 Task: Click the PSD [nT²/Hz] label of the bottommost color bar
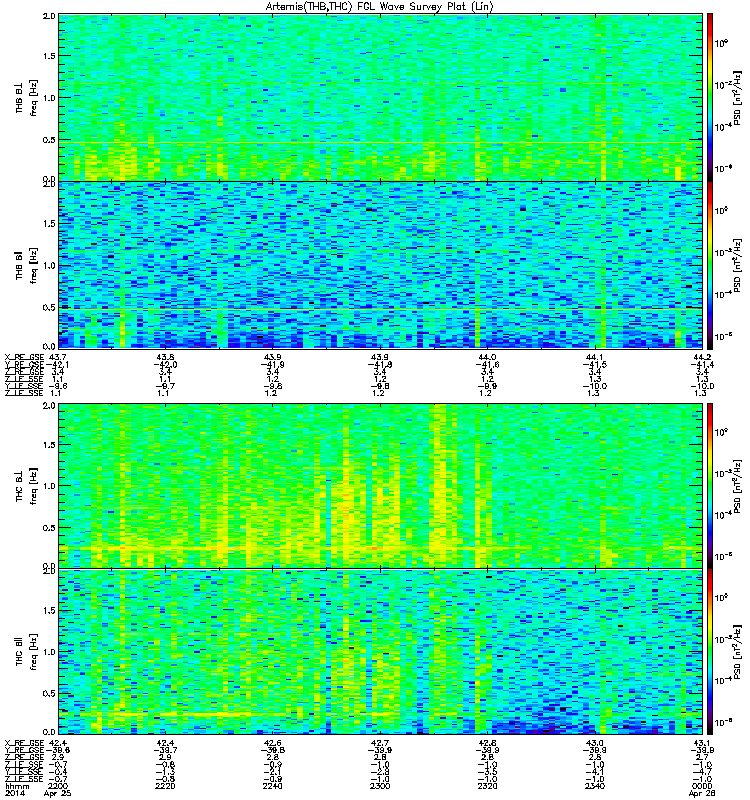tap(737, 652)
